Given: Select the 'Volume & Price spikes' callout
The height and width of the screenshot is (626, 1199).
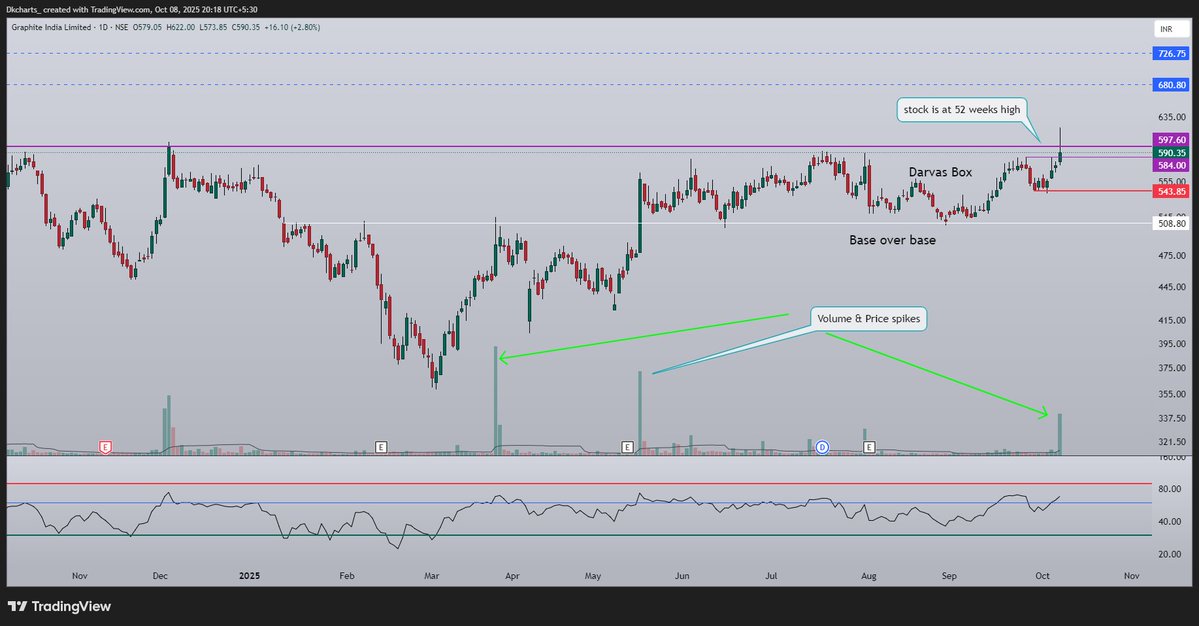Looking at the screenshot, I should click(x=869, y=319).
